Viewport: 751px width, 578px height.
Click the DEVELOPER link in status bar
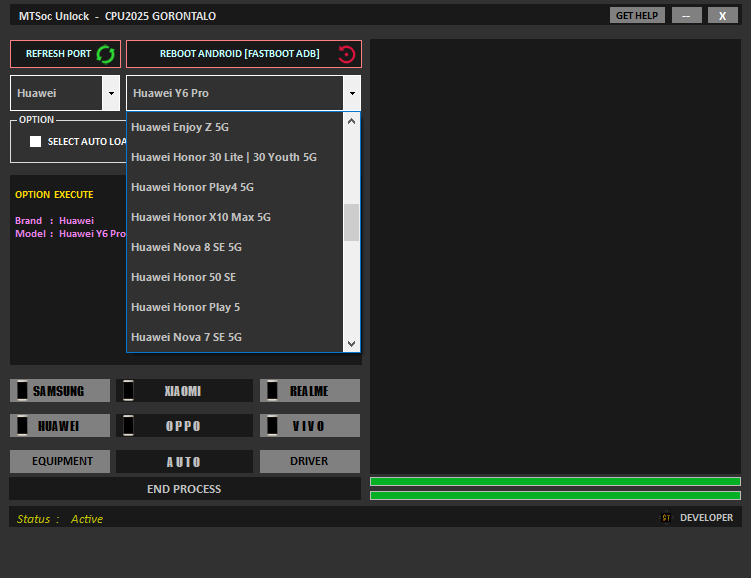[x=706, y=518]
